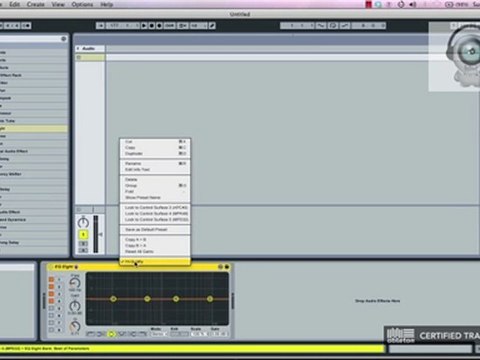Choose Rename in the context menu

(155, 164)
